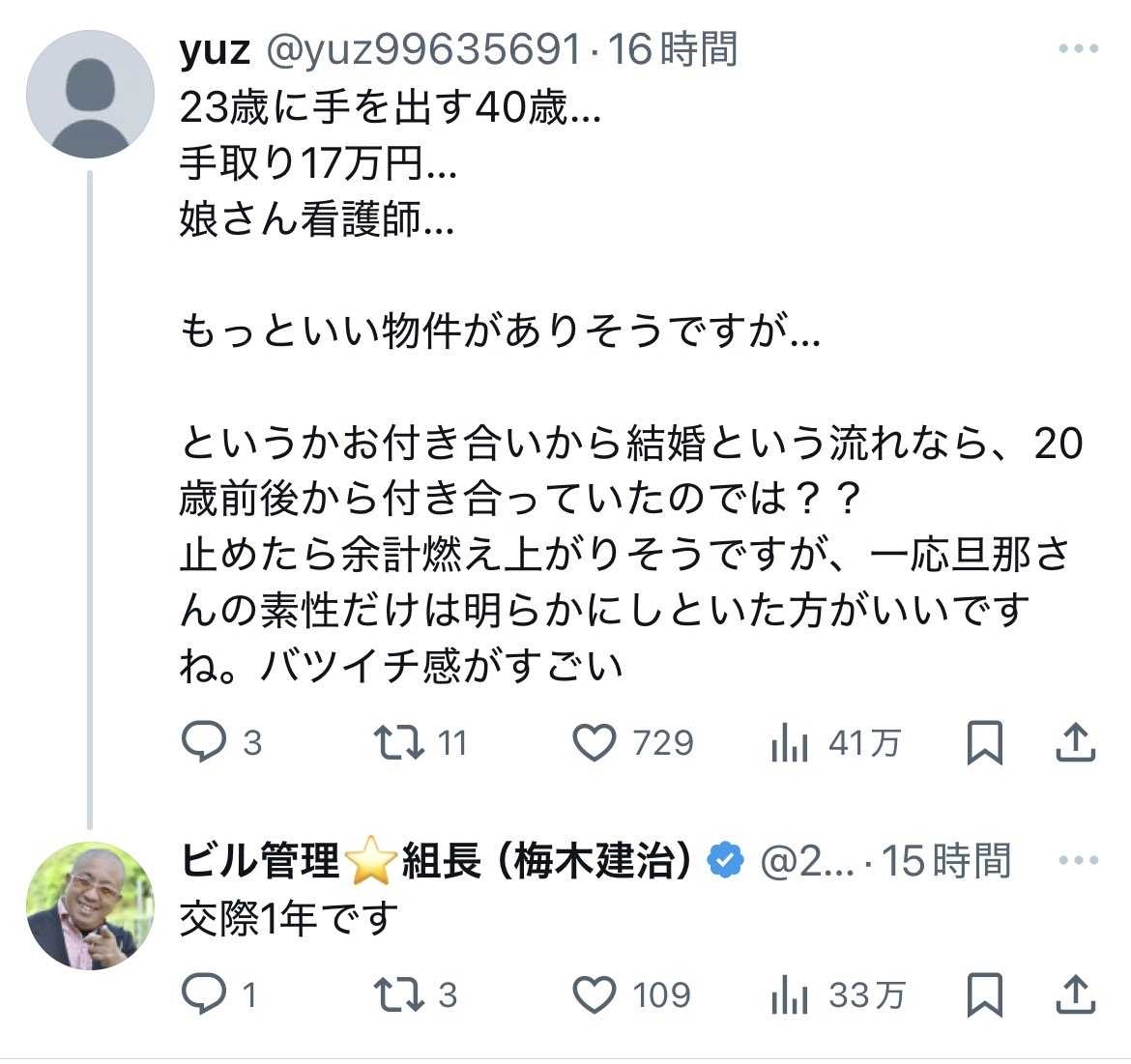Like the tweet with 729 likes
This screenshot has height=1064, width=1131.
pos(594,742)
